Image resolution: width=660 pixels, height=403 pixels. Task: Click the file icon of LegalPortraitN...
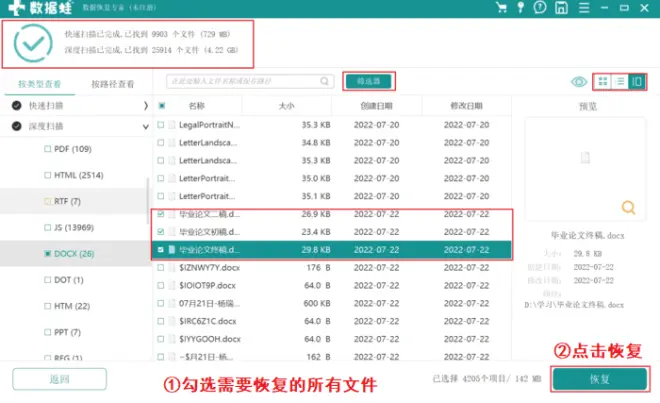[x=172, y=125]
